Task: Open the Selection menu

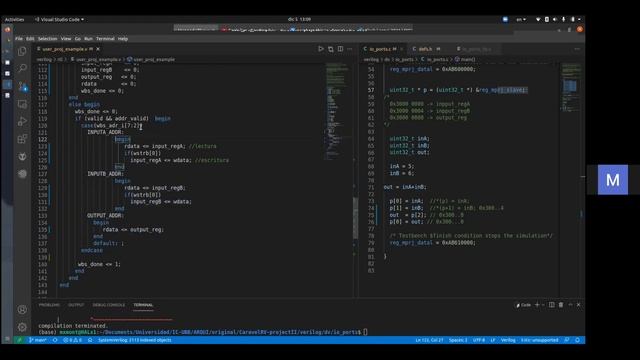Action: pyautogui.click(x=47, y=39)
